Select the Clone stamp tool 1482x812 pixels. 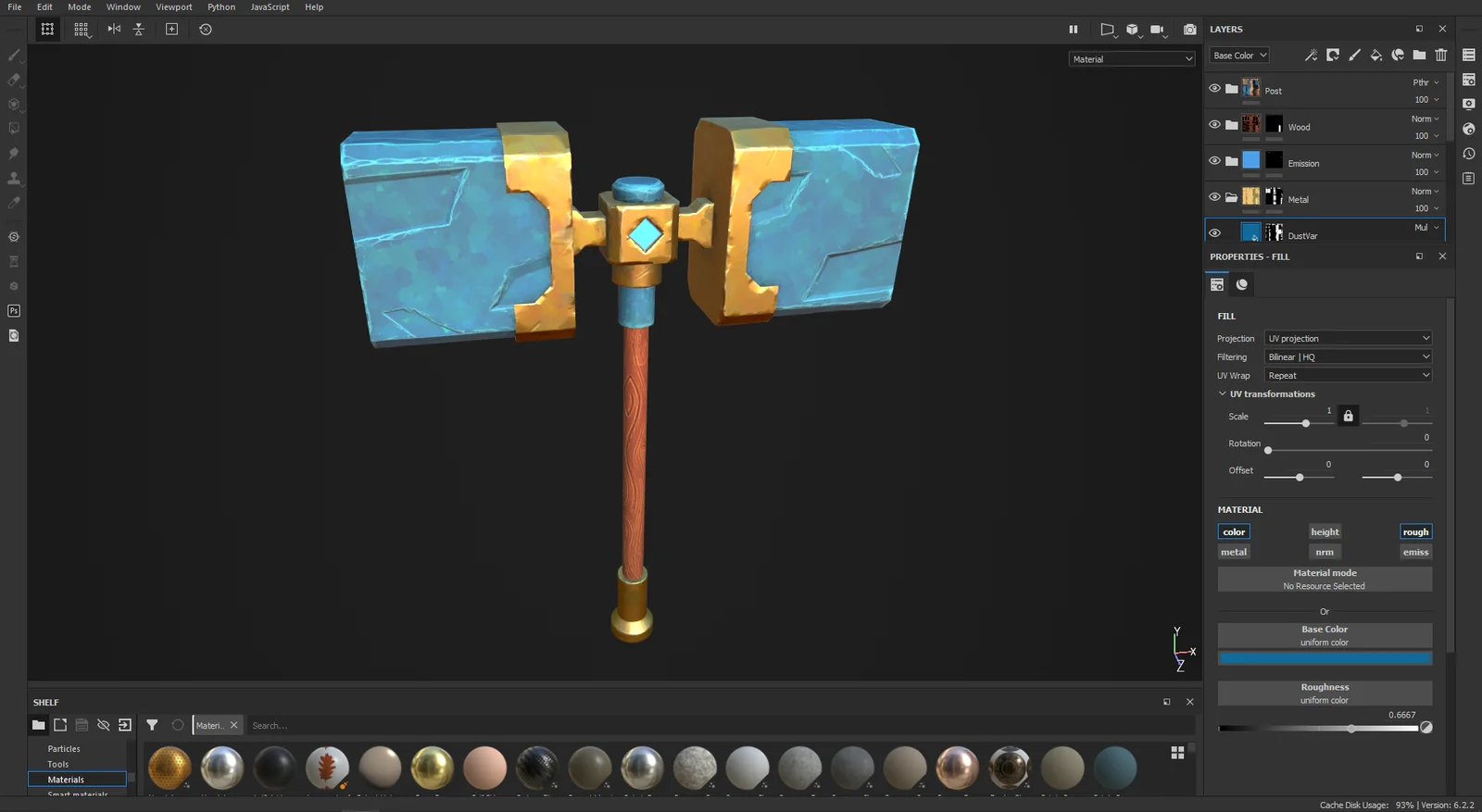point(14,178)
